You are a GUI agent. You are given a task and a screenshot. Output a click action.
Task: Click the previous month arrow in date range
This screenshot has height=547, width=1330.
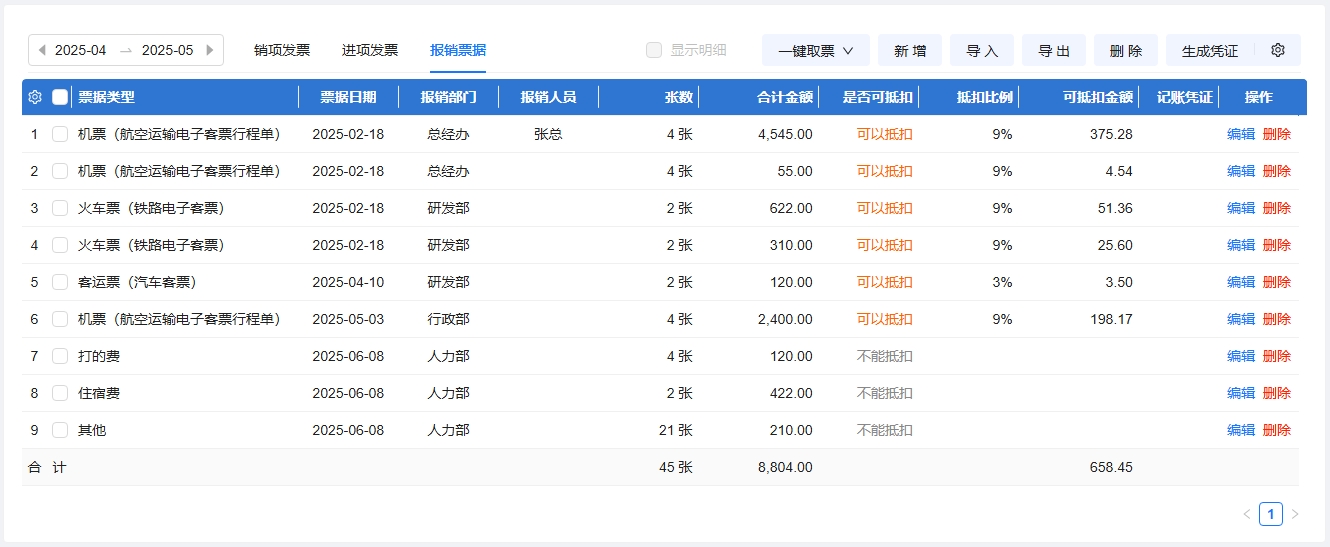pos(42,50)
